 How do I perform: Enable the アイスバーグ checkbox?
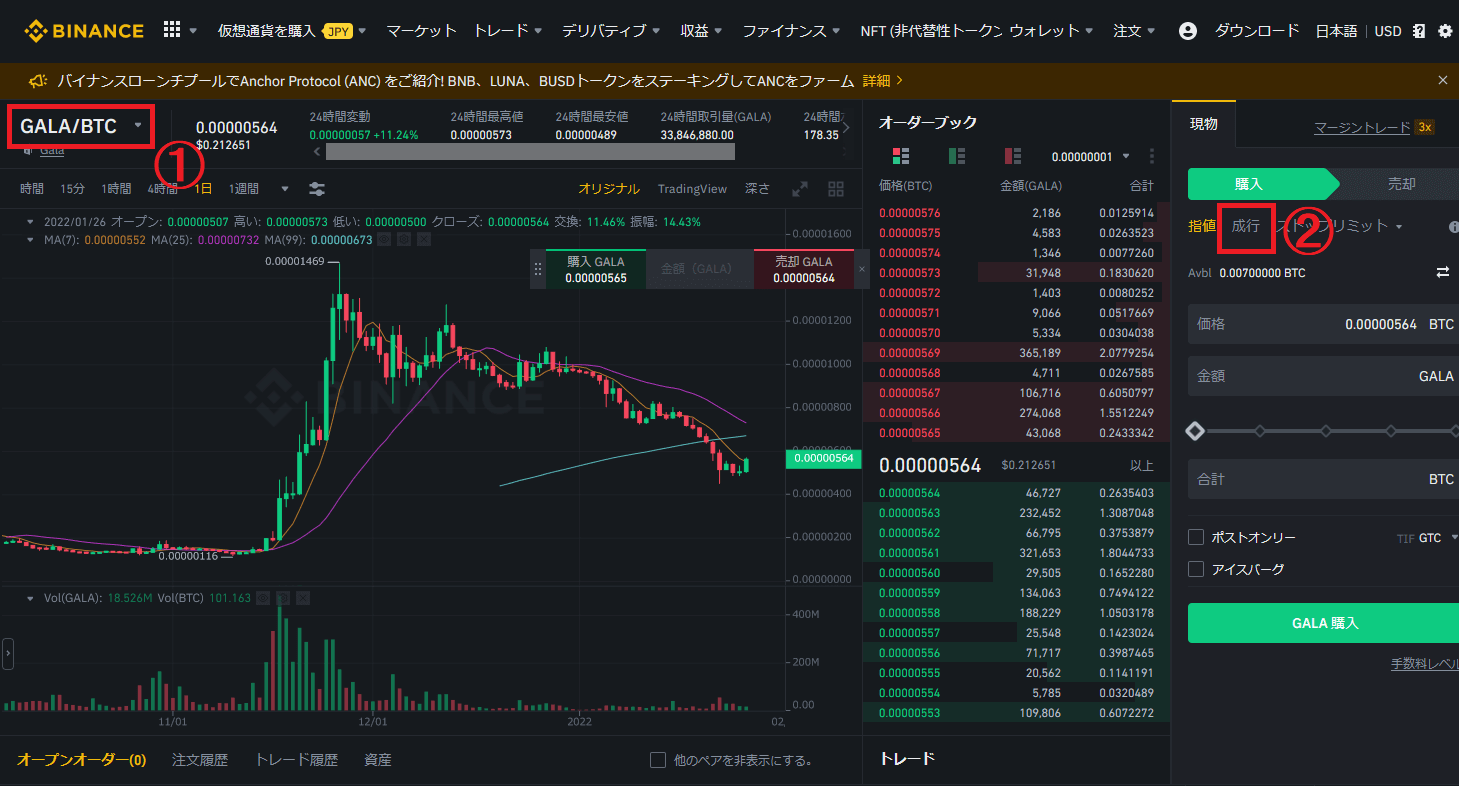point(1196,569)
